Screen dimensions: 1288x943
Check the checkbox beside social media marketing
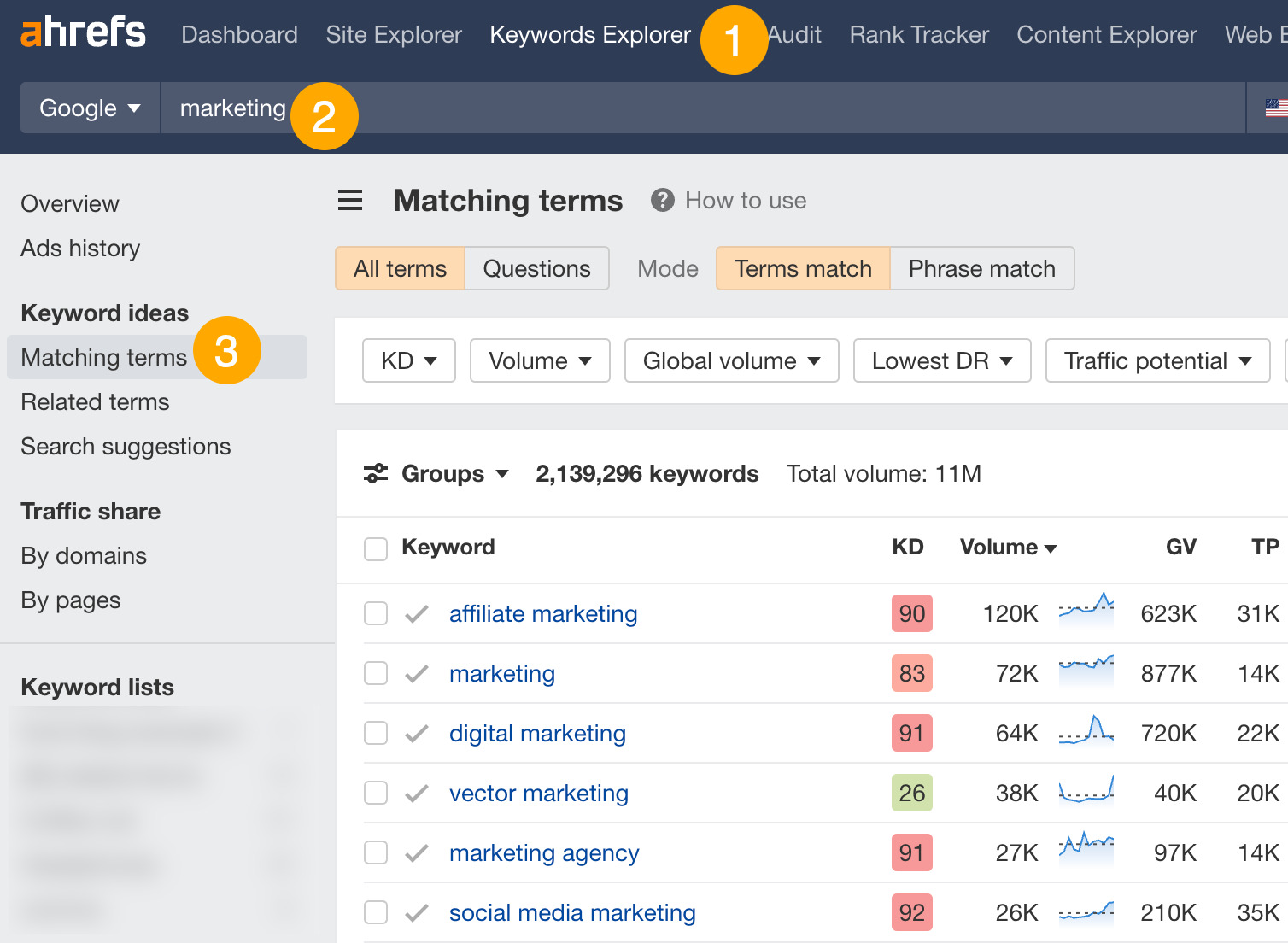coord(375,912)
